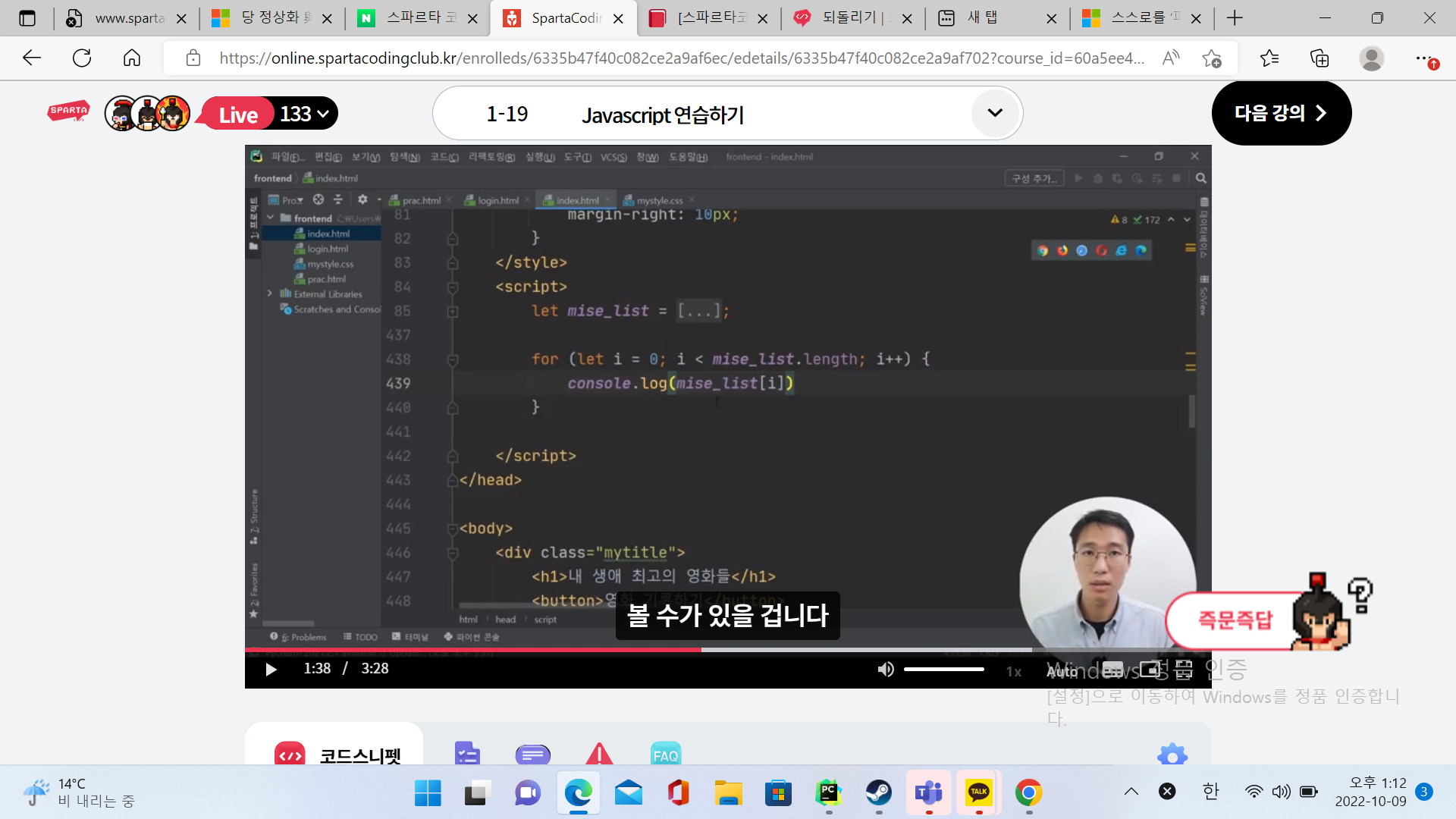Open Microsoft Store from the taskbar

pos(778,793)
